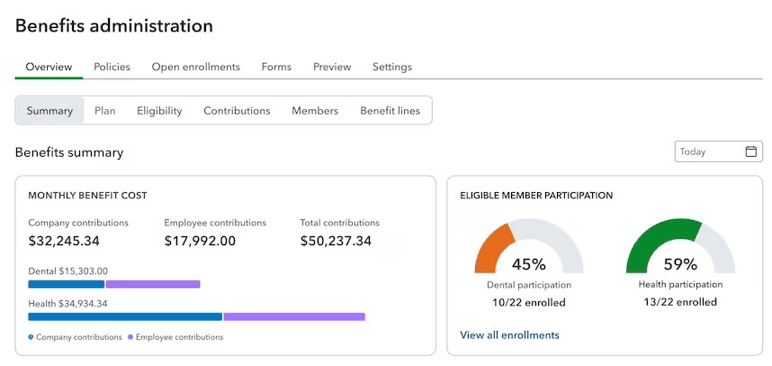Click the Today date input field

(x=718, y=152)
